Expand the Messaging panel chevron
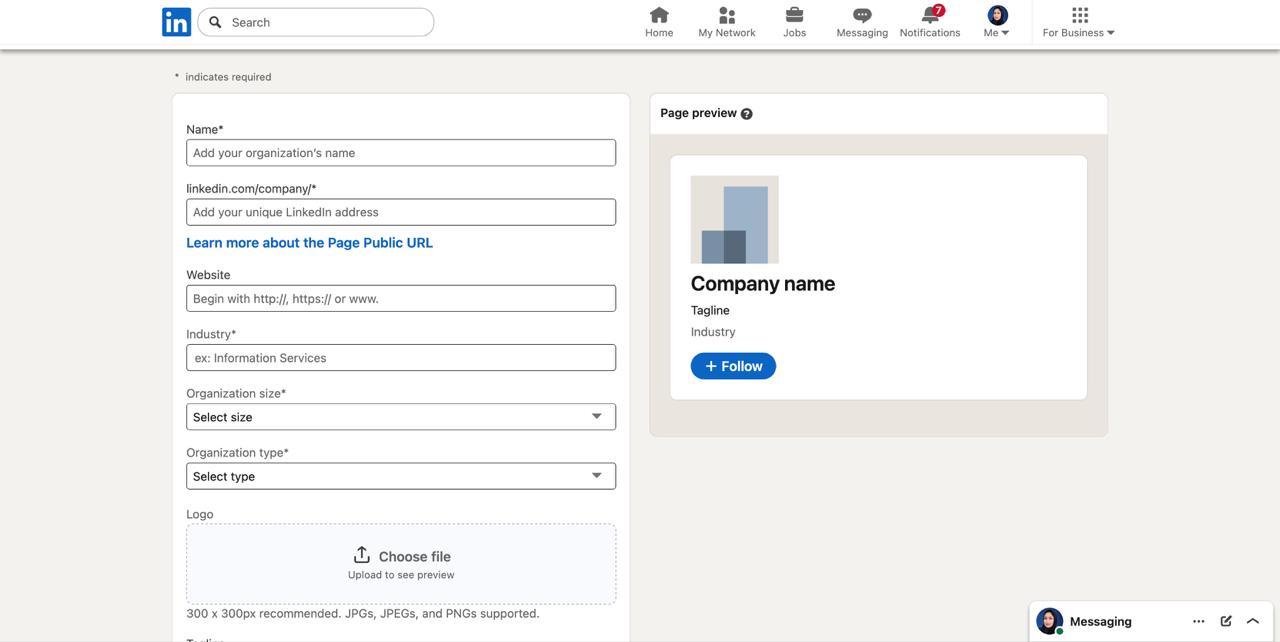The image size is (1280, 642). (1253, 621)
